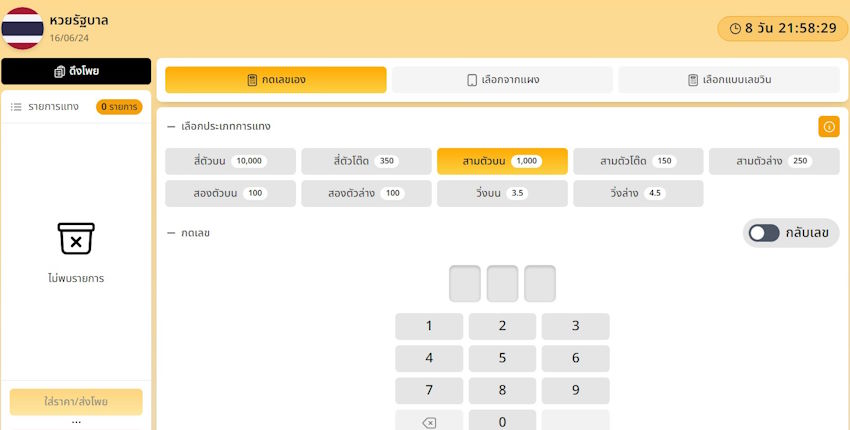Click the list icon beside รายการแทง
This screenshot has height=430, width=850.
click(16, 107)
